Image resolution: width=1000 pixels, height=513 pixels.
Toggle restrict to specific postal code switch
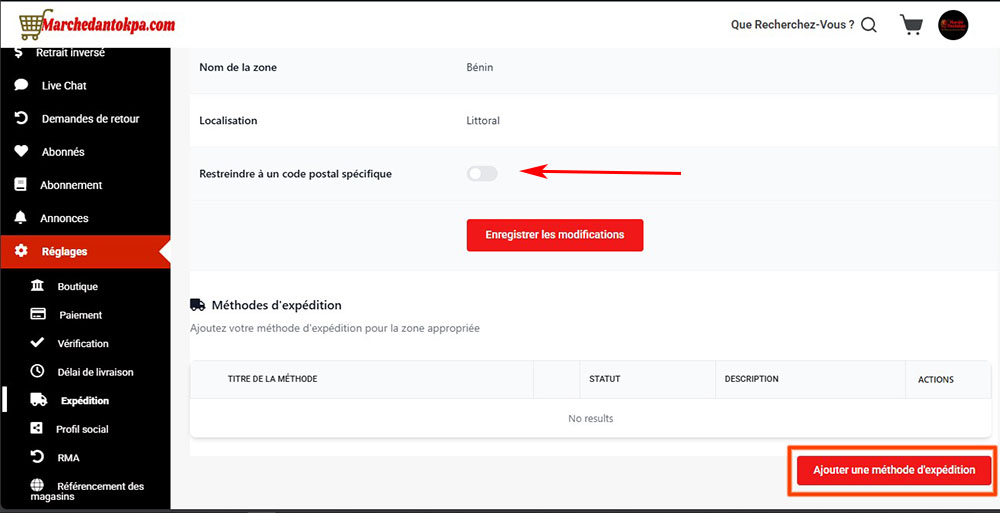click(x=482, y=174)
